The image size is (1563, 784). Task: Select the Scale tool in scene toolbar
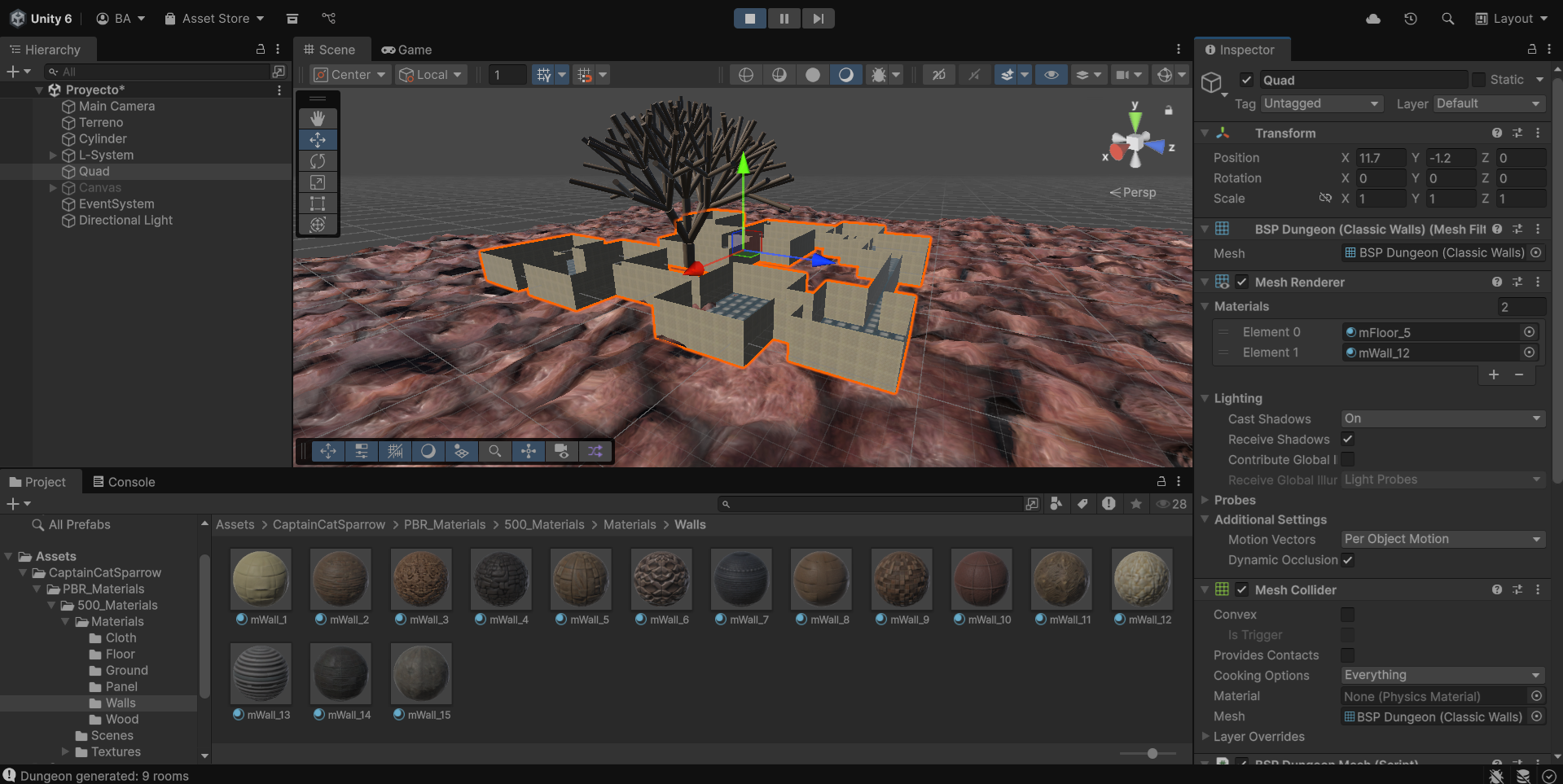click(318, 182)
